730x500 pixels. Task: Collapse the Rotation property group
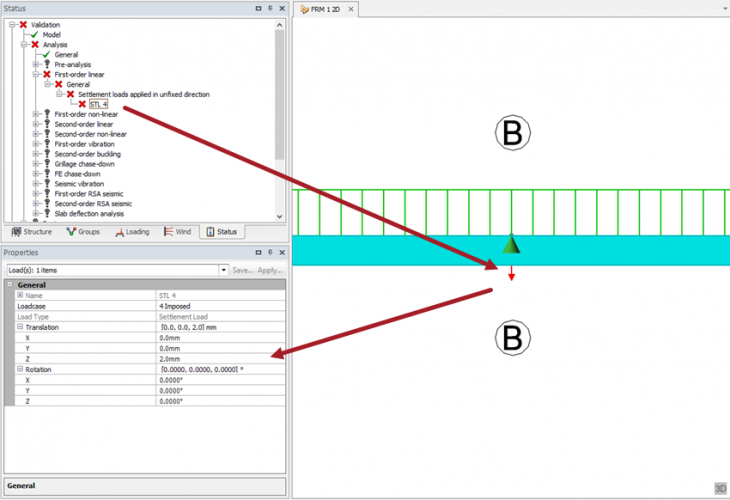coord(20,369)
